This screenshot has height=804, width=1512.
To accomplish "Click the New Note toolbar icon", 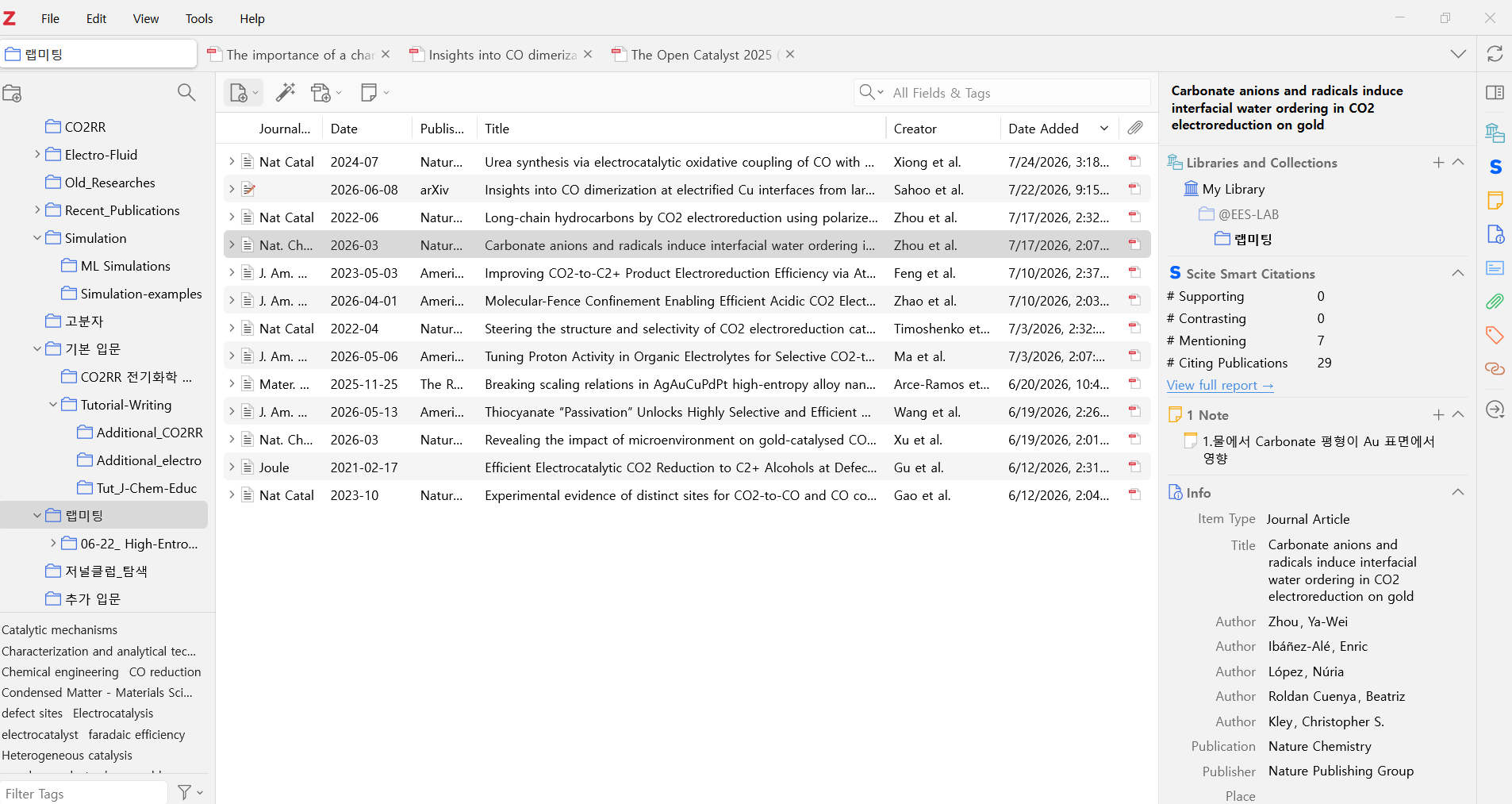I will coord(374,93).
